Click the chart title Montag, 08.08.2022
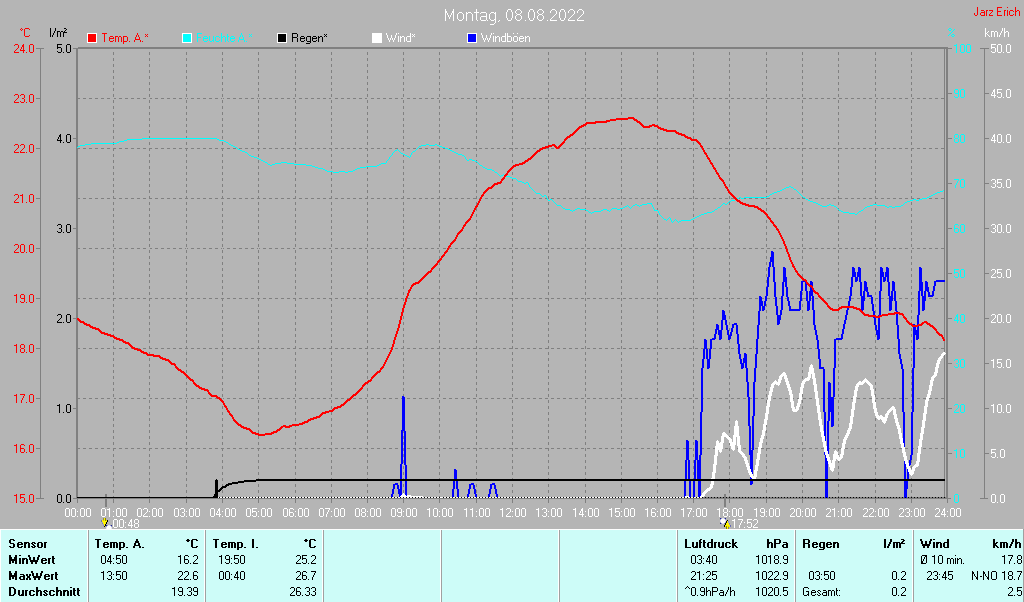Viewport: 1024px width, 602px height. tap(515, 15)
